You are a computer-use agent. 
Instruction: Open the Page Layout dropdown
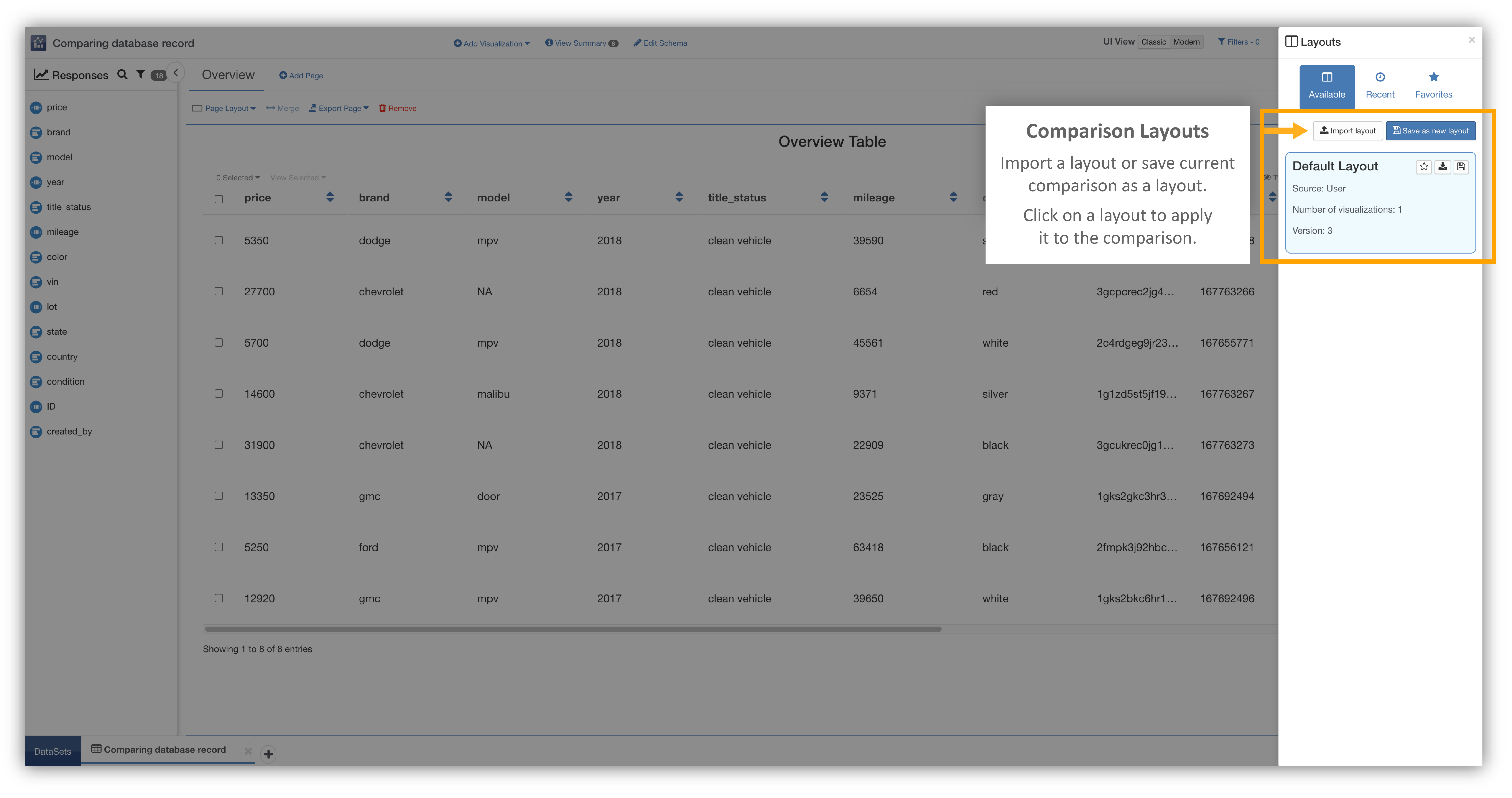[224, 109]
